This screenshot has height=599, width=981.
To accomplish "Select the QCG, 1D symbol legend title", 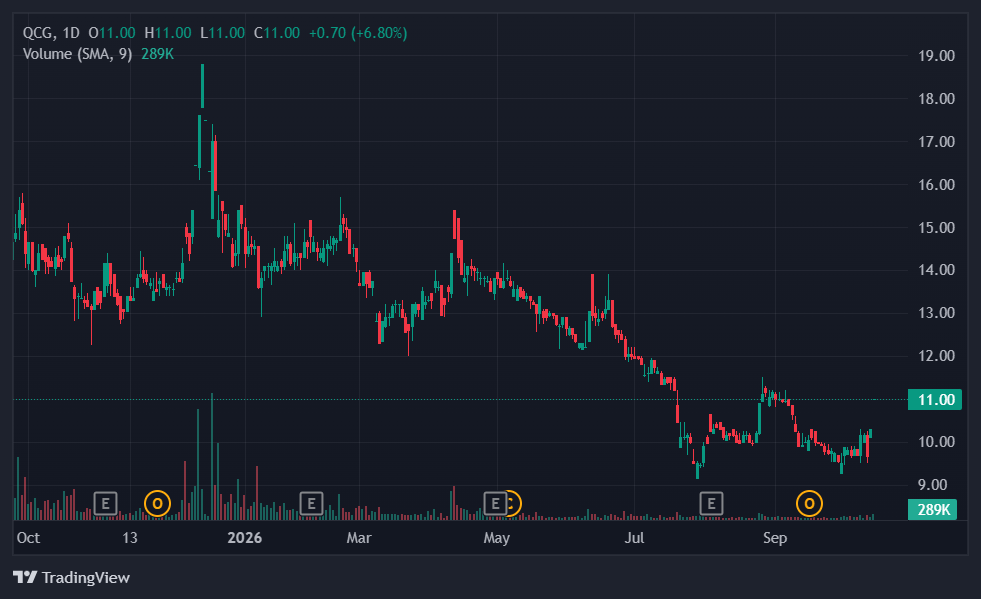I will pyautogui.click(x=51, y=33).
